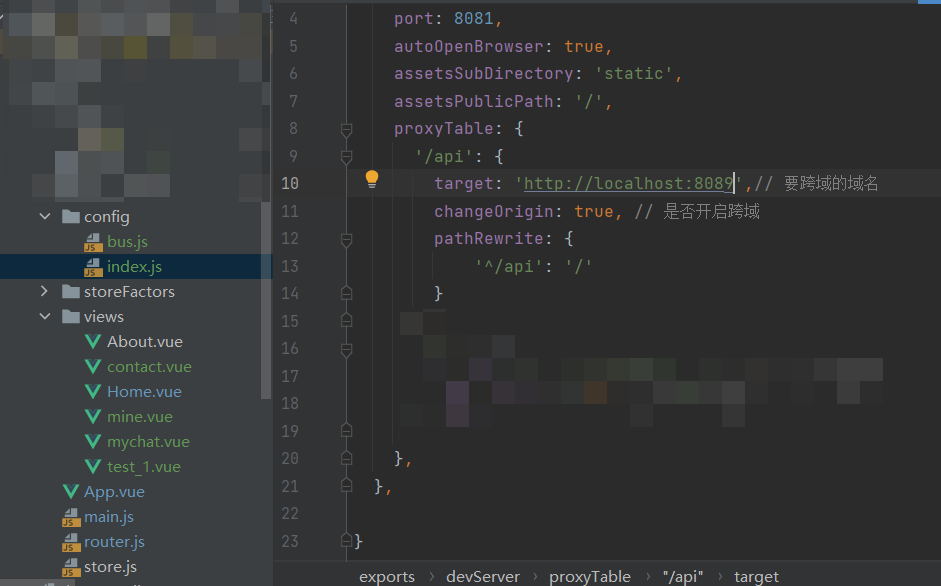Viewport: 941px width, 586px height.
Task: Click the JS icon beside store.js
Action: coord(71,567)
